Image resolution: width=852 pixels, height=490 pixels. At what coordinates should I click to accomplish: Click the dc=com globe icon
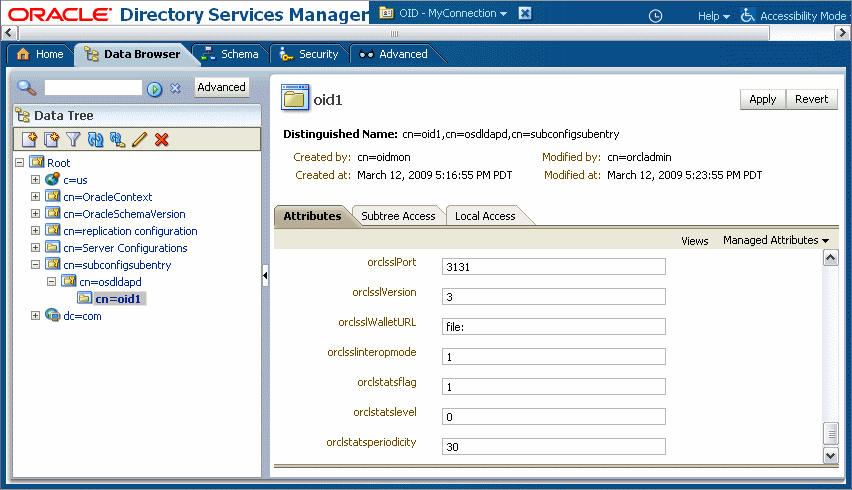coord(52,315)
